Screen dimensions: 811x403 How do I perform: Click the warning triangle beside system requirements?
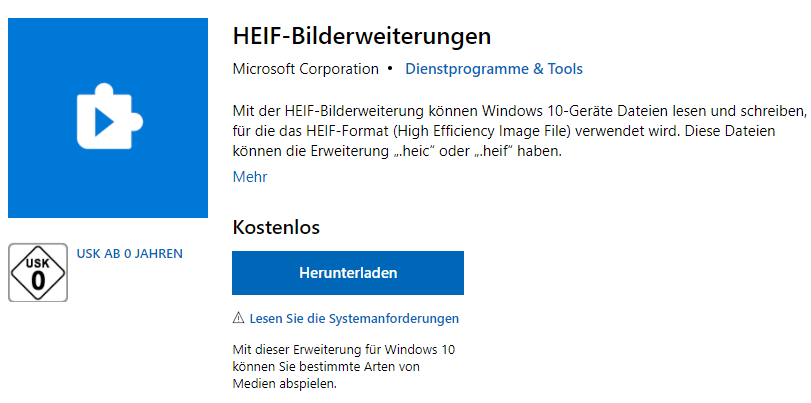238,318
